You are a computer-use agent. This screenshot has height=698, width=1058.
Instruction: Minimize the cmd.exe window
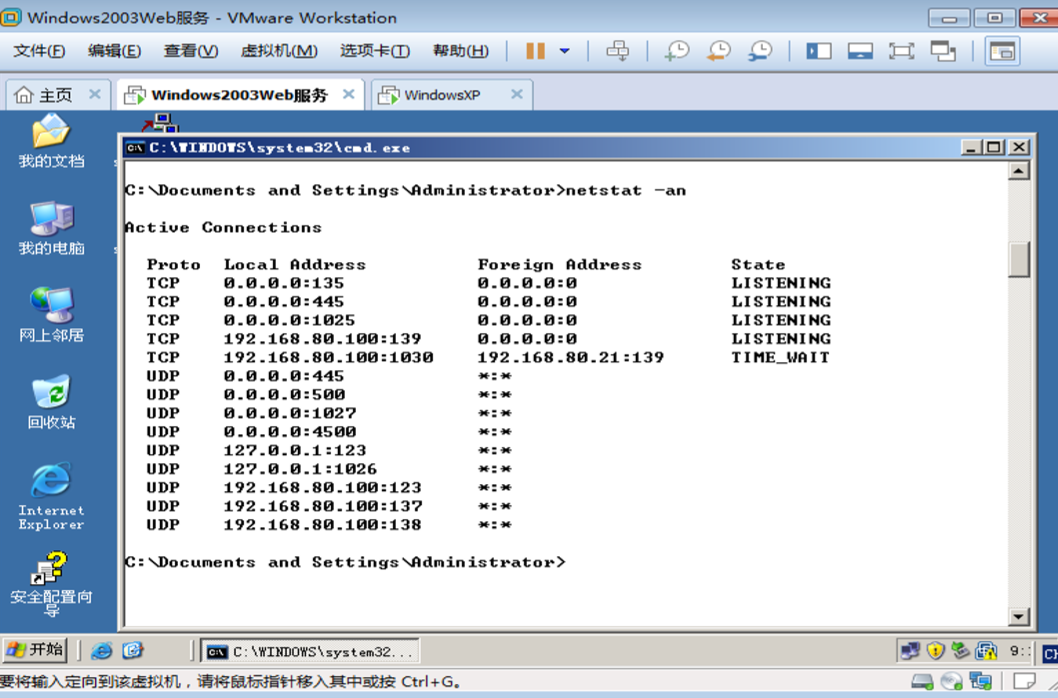(971, 147)
